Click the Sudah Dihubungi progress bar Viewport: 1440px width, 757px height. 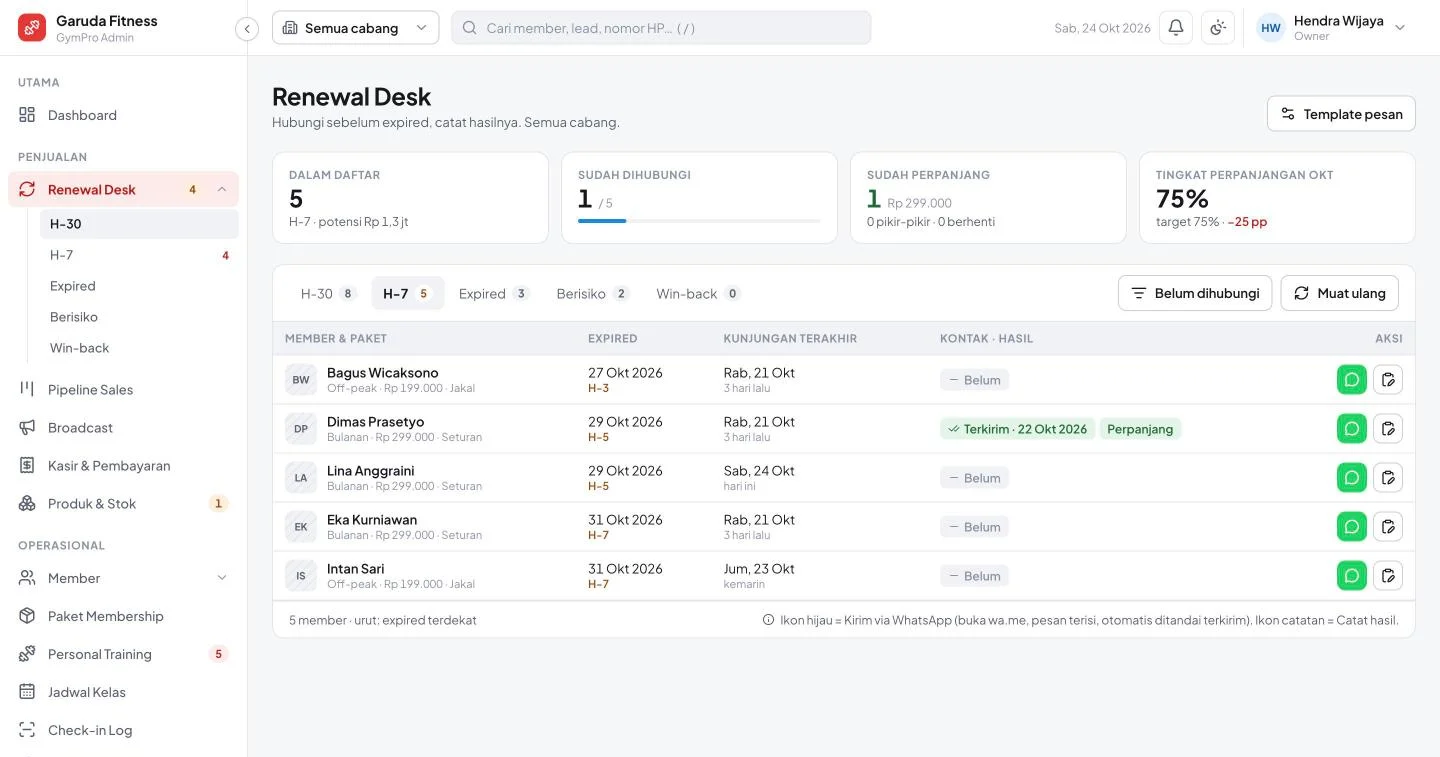699,221
